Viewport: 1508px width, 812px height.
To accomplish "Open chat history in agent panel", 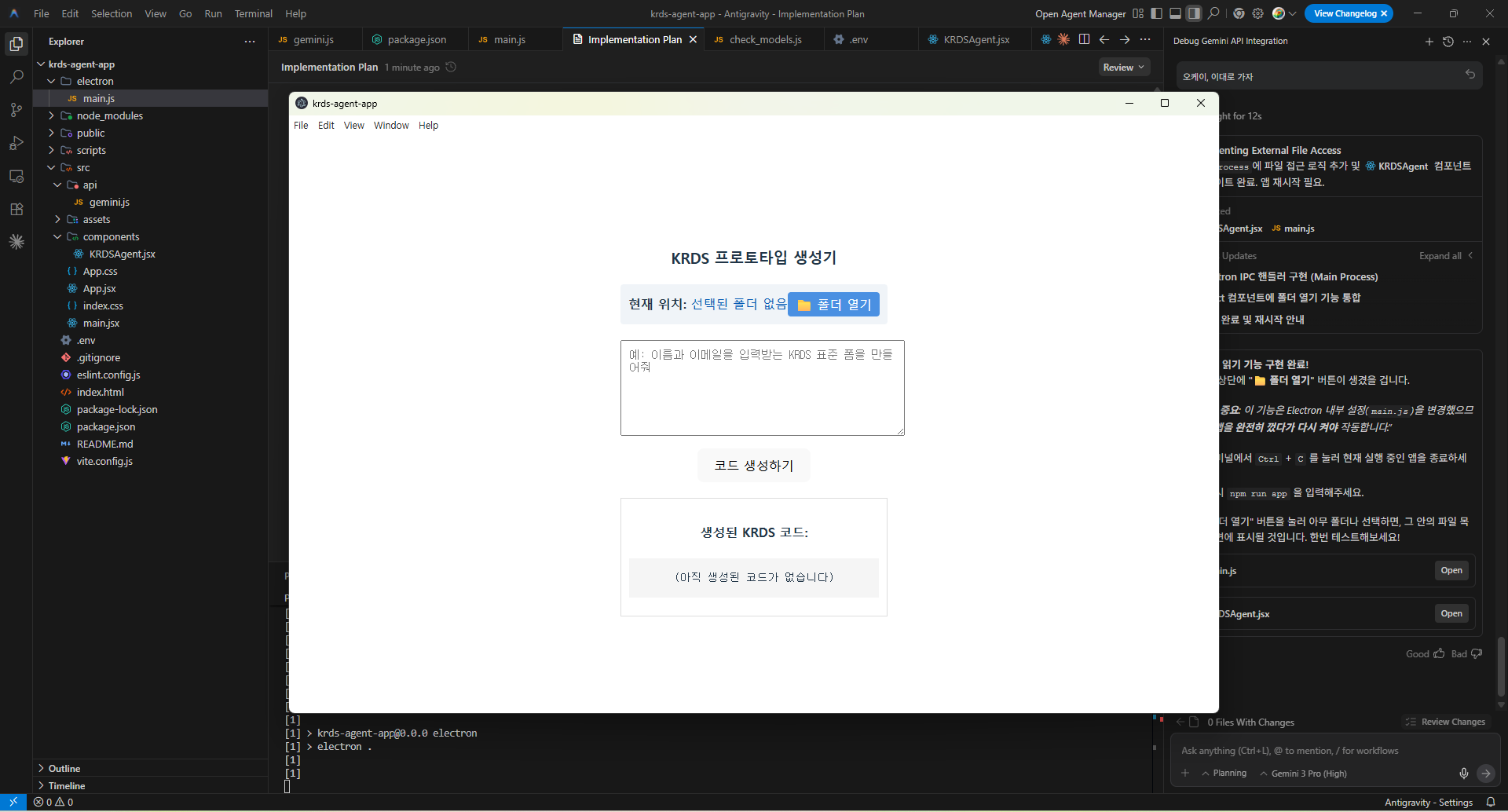I will [1448, 42].
